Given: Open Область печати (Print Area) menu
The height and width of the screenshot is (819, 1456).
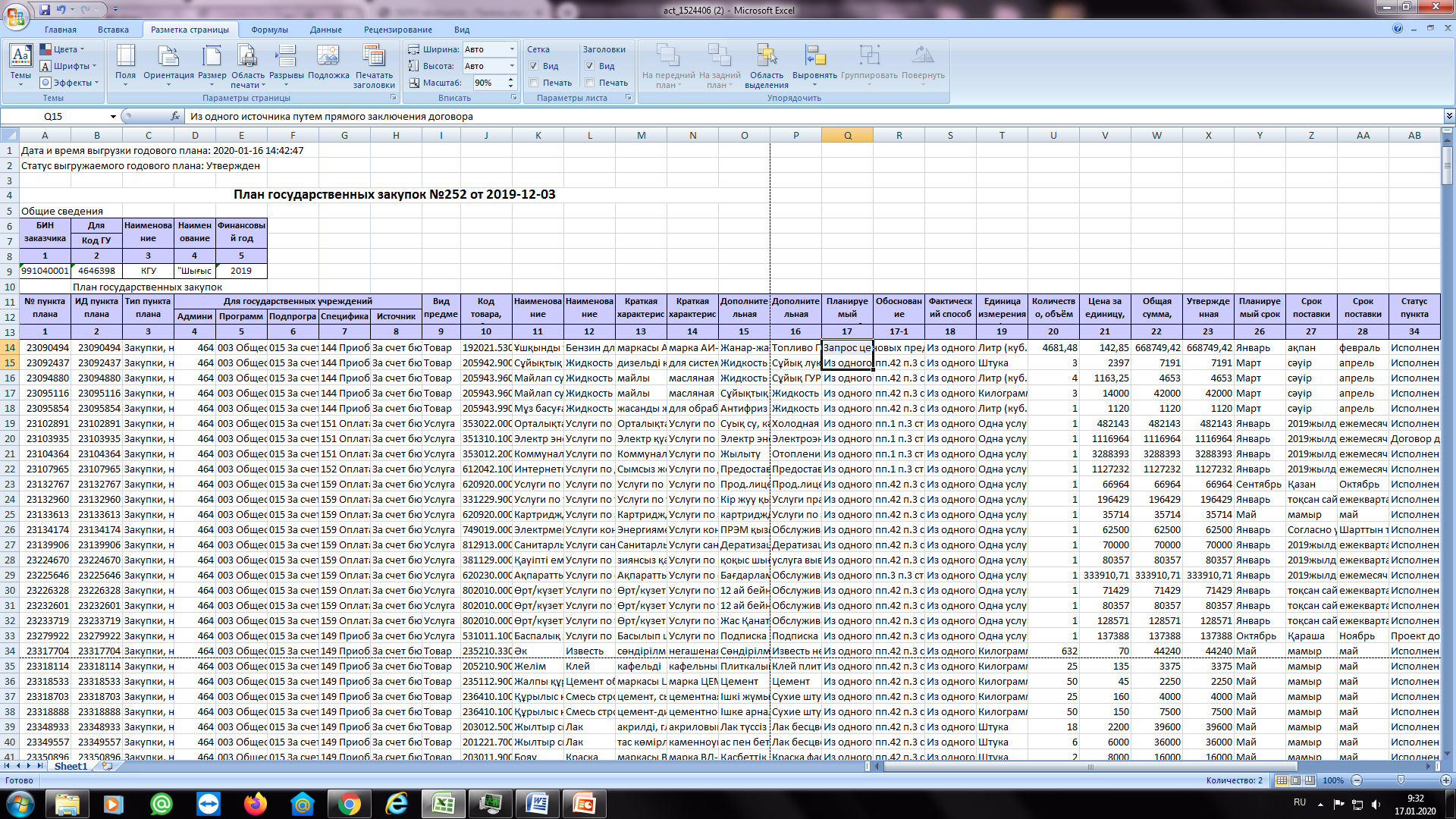Looking at the screenshot, I should pyautogui.click(x=248, y=66).
